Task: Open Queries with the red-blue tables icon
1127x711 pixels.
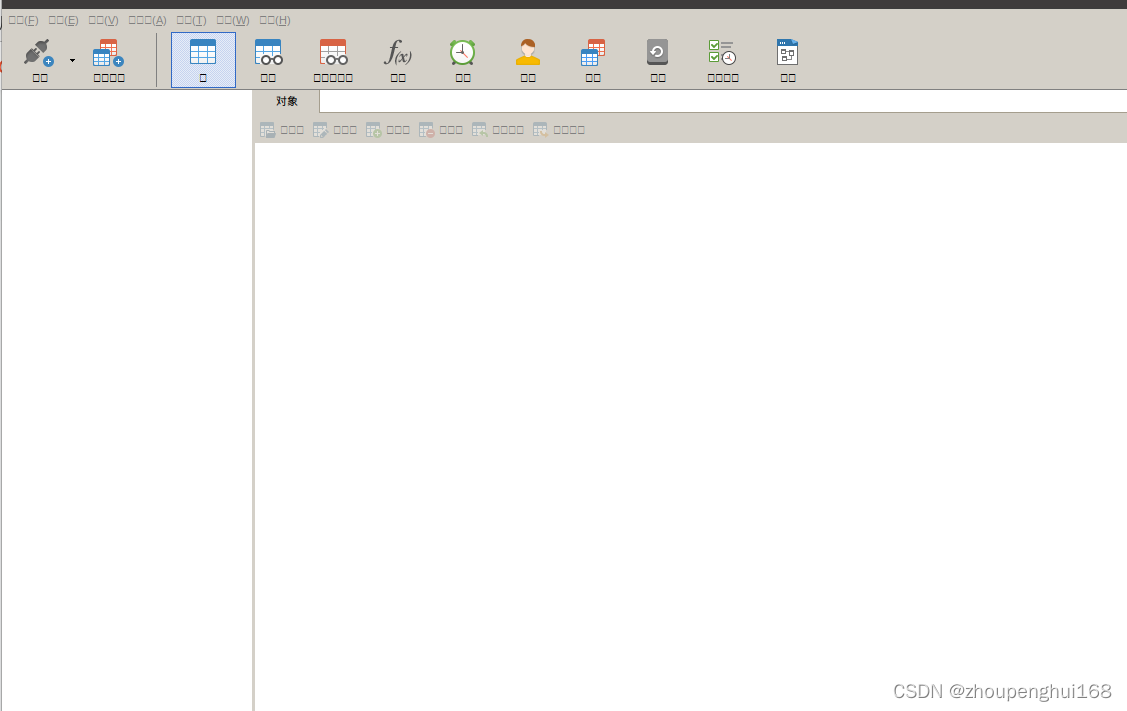Action: coord(593,52)
